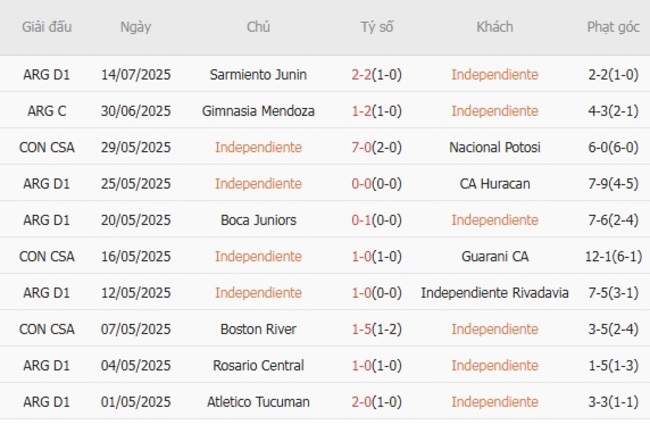
Task: Open the 1-5(1-2) score result
Action: coord(376,329)
